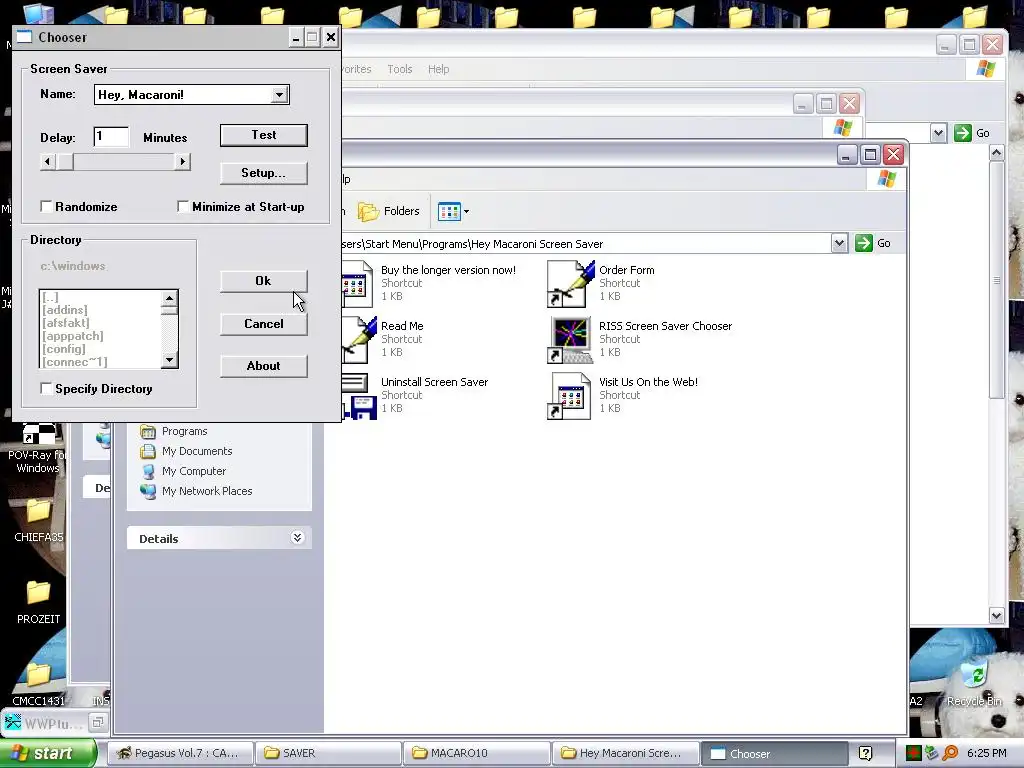This screenshot has height=768, width=1024.
Task: Open the My Network Places icon
Action: pos(148,491)
